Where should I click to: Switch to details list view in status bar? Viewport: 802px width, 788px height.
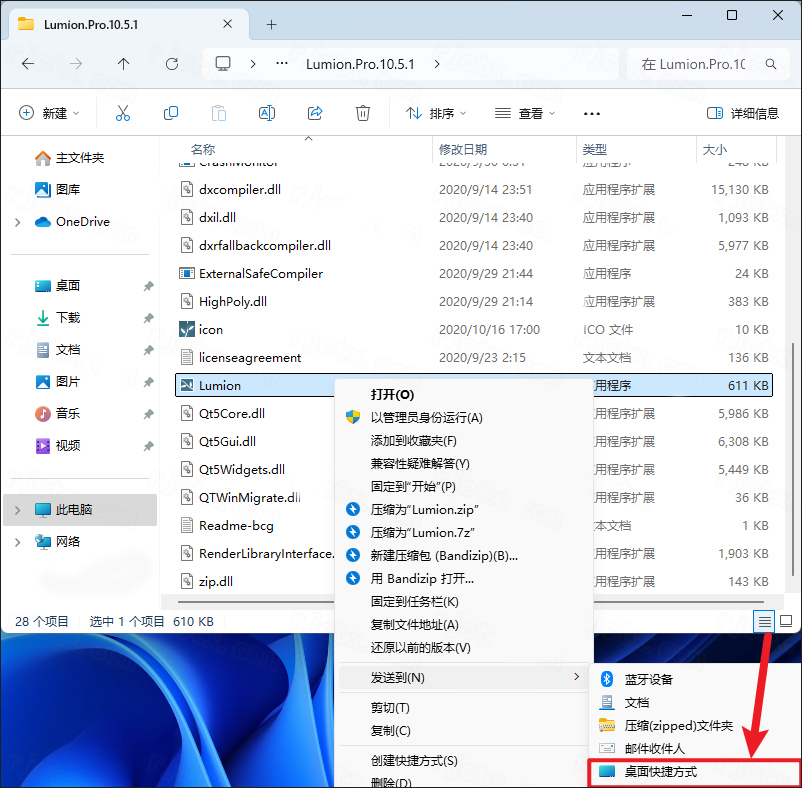(764, 621)
